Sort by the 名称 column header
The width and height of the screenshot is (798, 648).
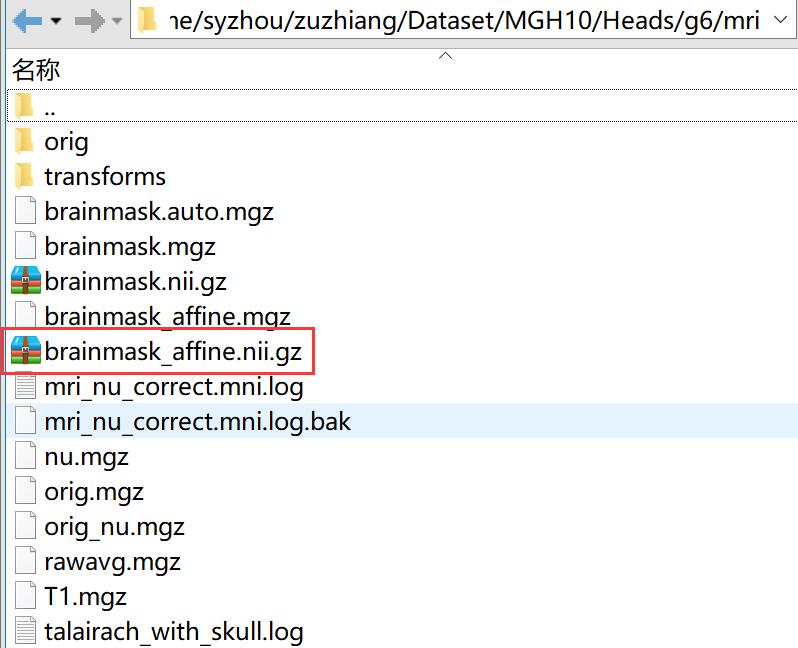(36, 70)
